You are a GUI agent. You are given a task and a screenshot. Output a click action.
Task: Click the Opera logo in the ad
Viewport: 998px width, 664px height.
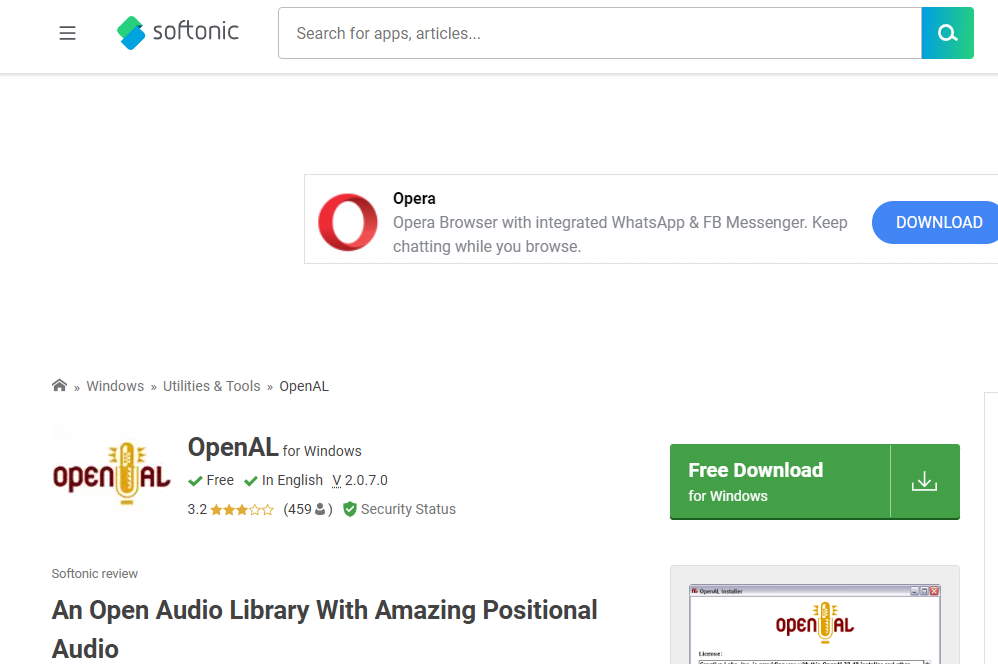coord(348,222)
